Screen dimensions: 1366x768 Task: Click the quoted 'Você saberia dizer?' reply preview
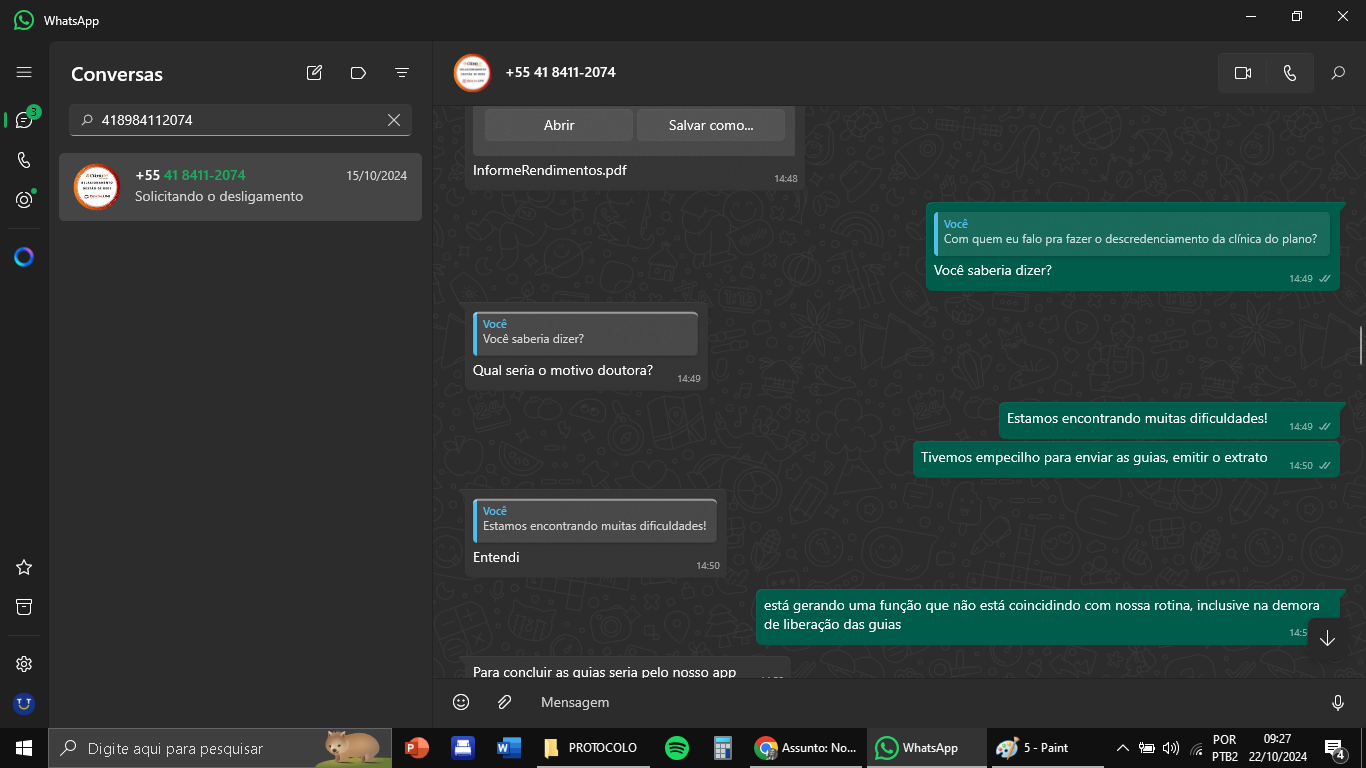click(586, 333)
